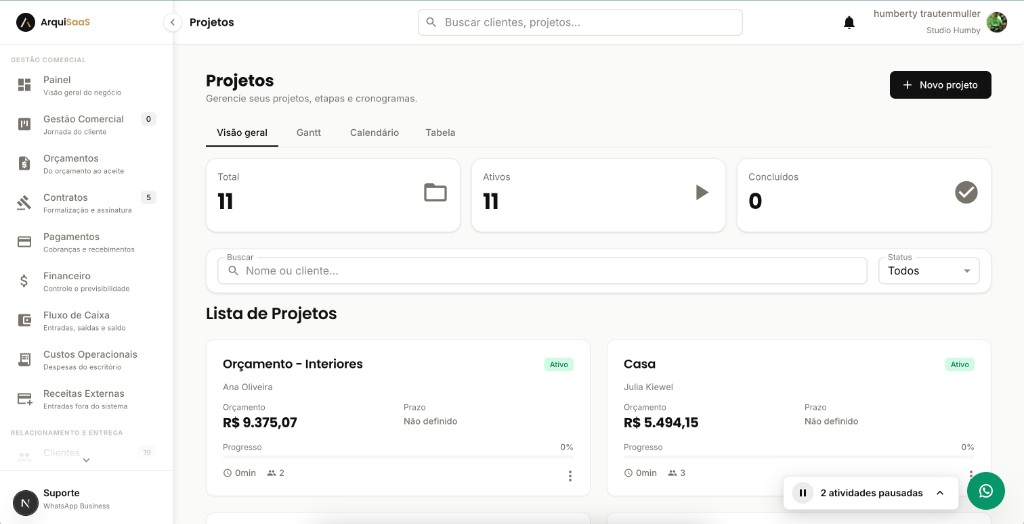
Task: Click the ArquiSaaS logo icon
Action: point(25,22)
